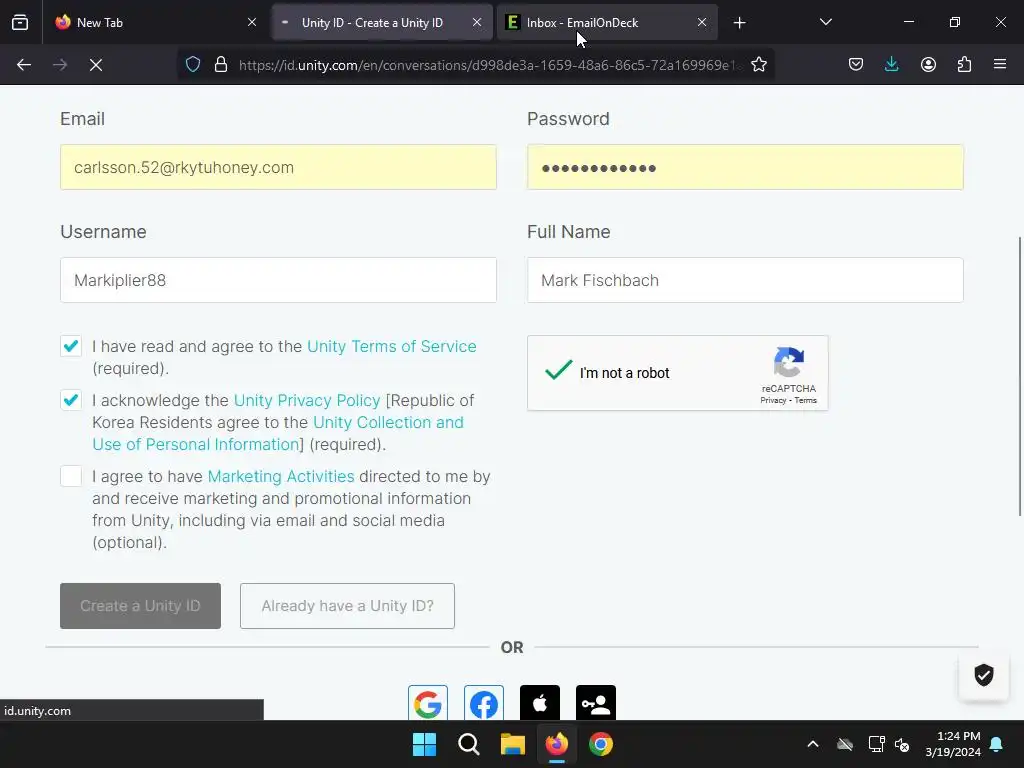Click the page vertical scrollbar

pyautogui.click(x=1020, y=376)
